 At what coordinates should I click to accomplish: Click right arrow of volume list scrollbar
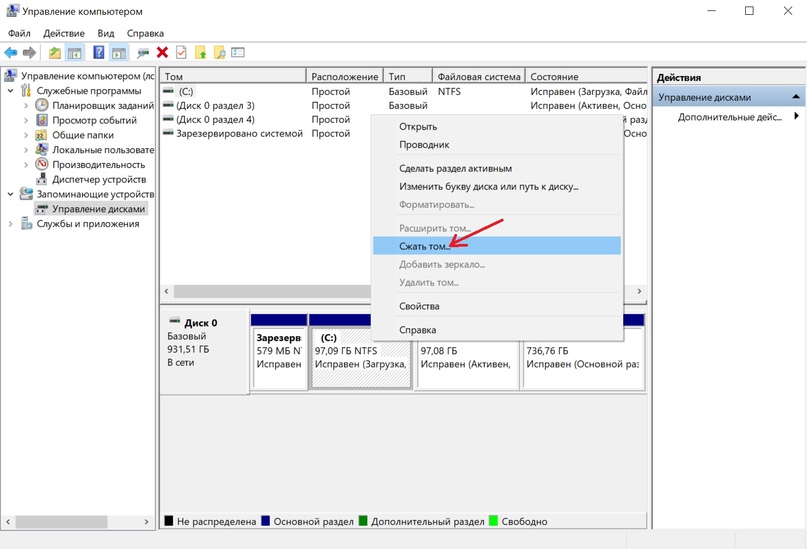639,291
